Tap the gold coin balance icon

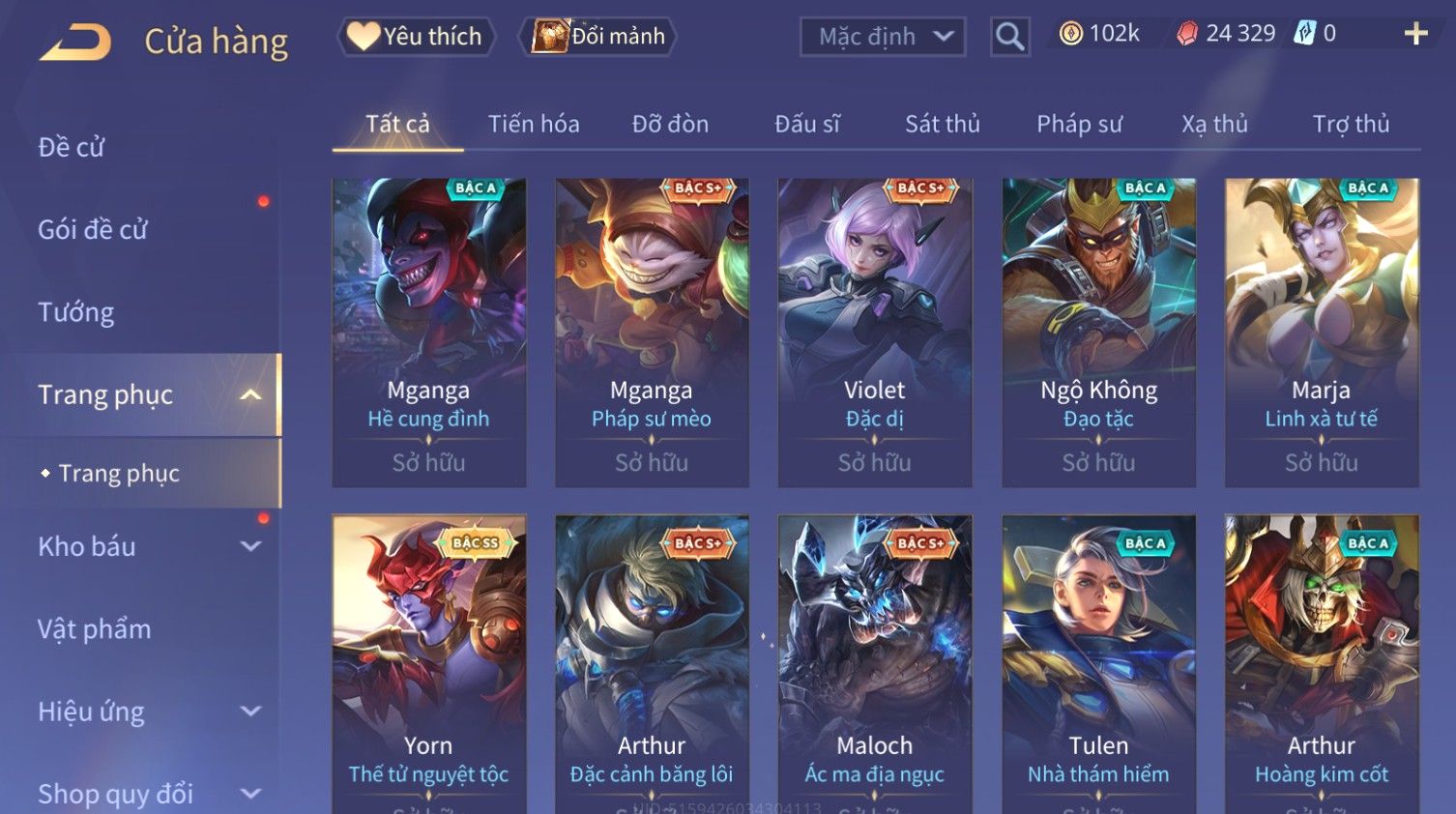click(1070, 34)
